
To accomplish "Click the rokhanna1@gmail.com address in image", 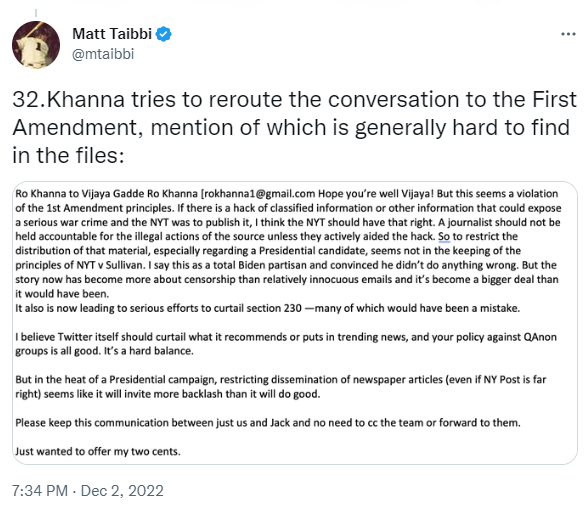I will point(259,194).
